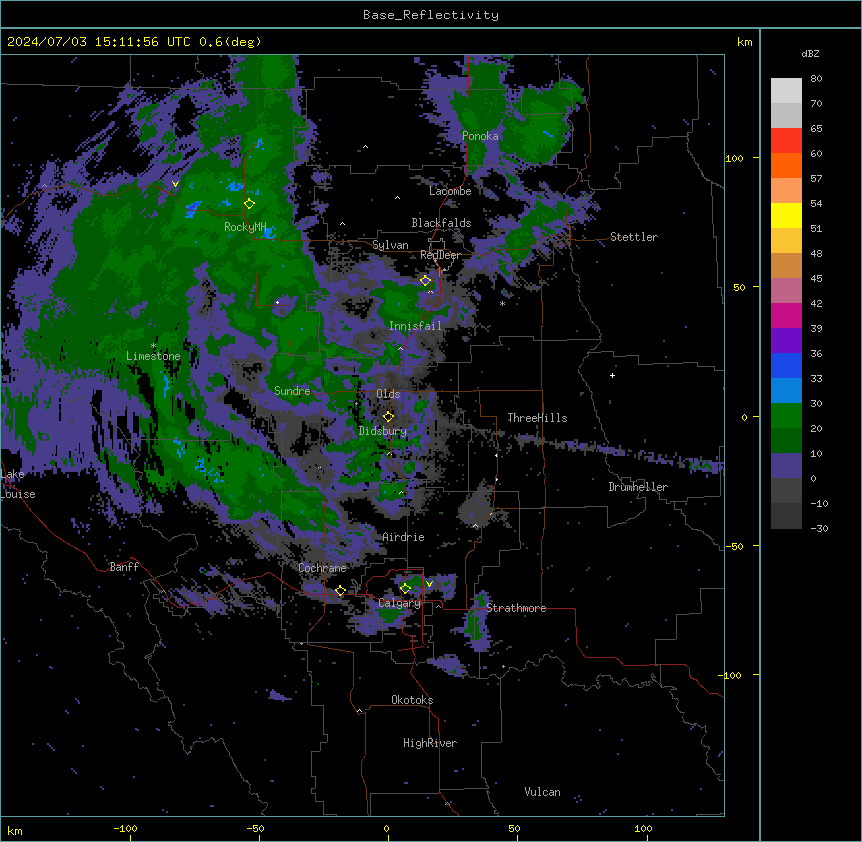Click the royal blue swatch between 36 and 33
The width and height of the screenshot is (862, 842).
tap(786, 365)
